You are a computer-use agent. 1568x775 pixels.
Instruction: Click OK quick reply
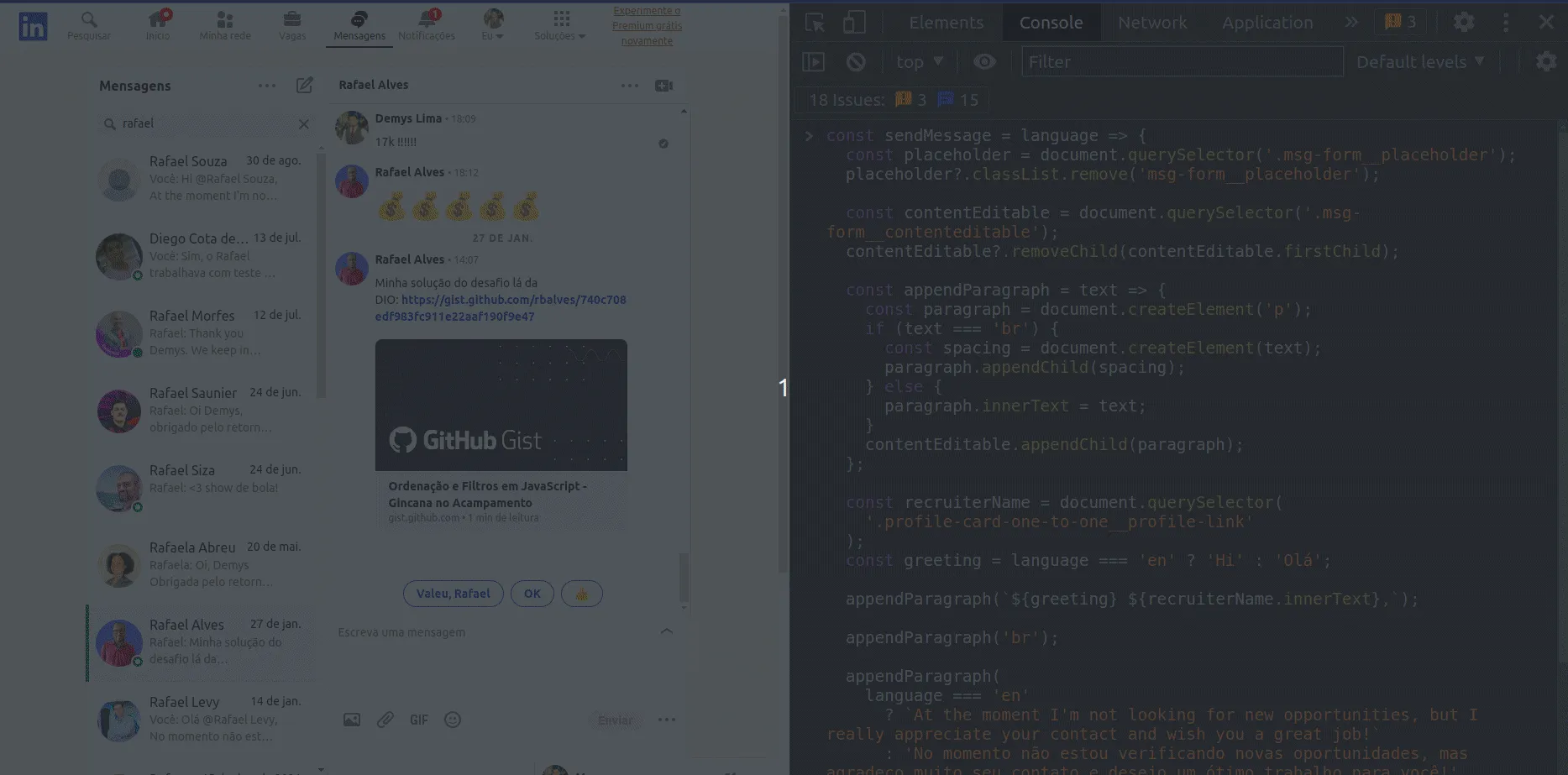532,594
